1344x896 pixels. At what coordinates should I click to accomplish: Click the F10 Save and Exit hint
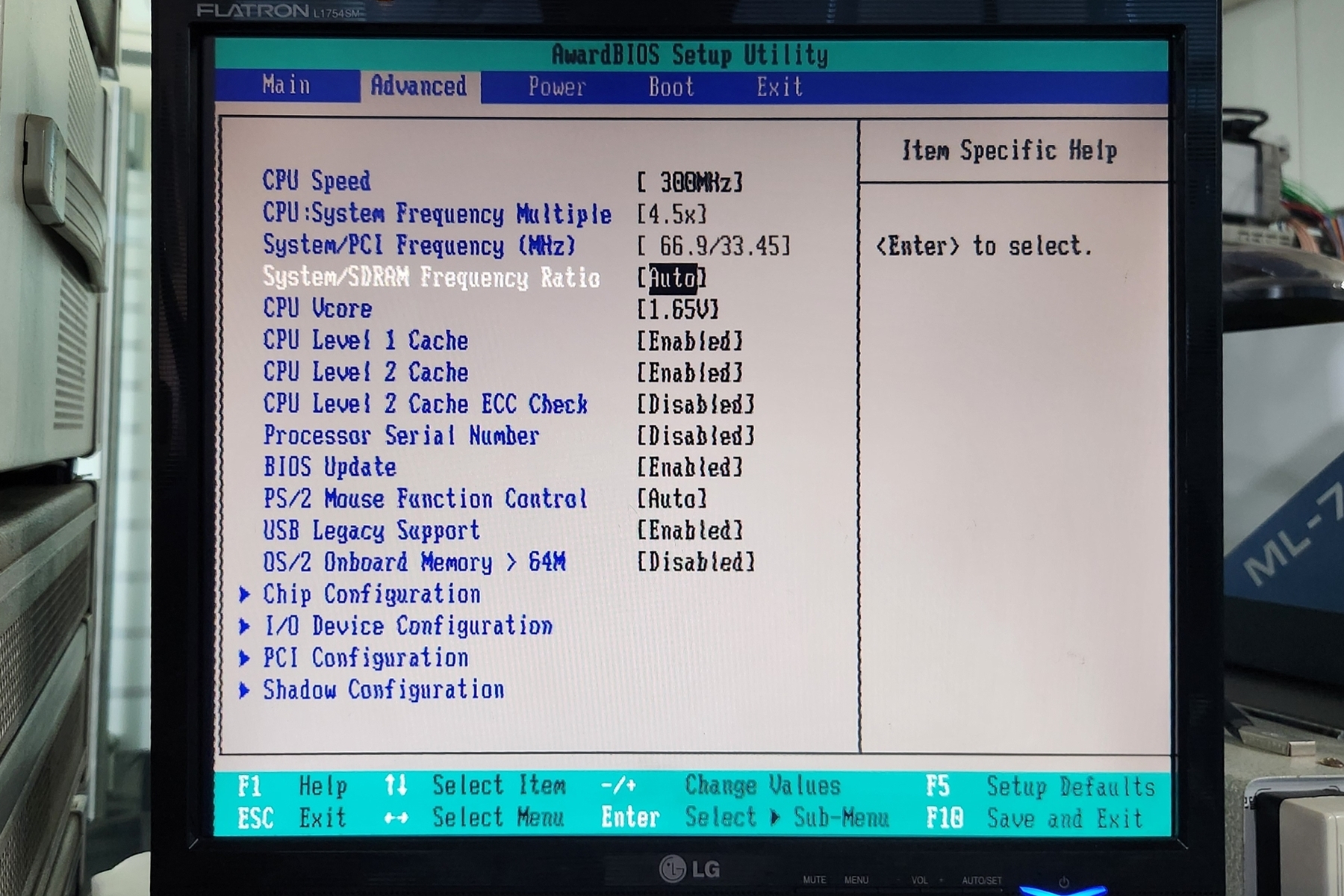pyautogui.click(x=1033, y=818)
